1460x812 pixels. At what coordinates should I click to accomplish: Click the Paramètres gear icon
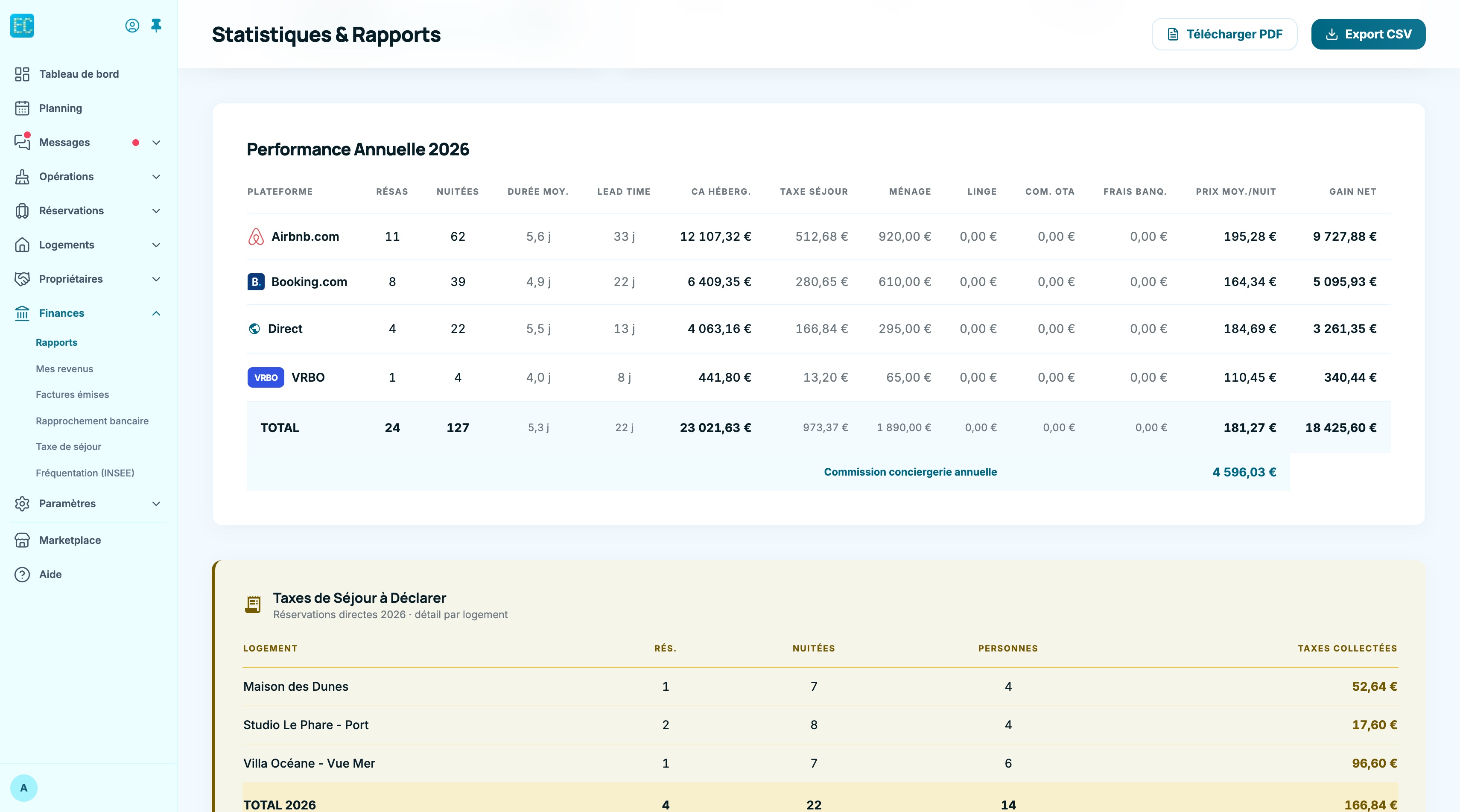coord(22,504)
